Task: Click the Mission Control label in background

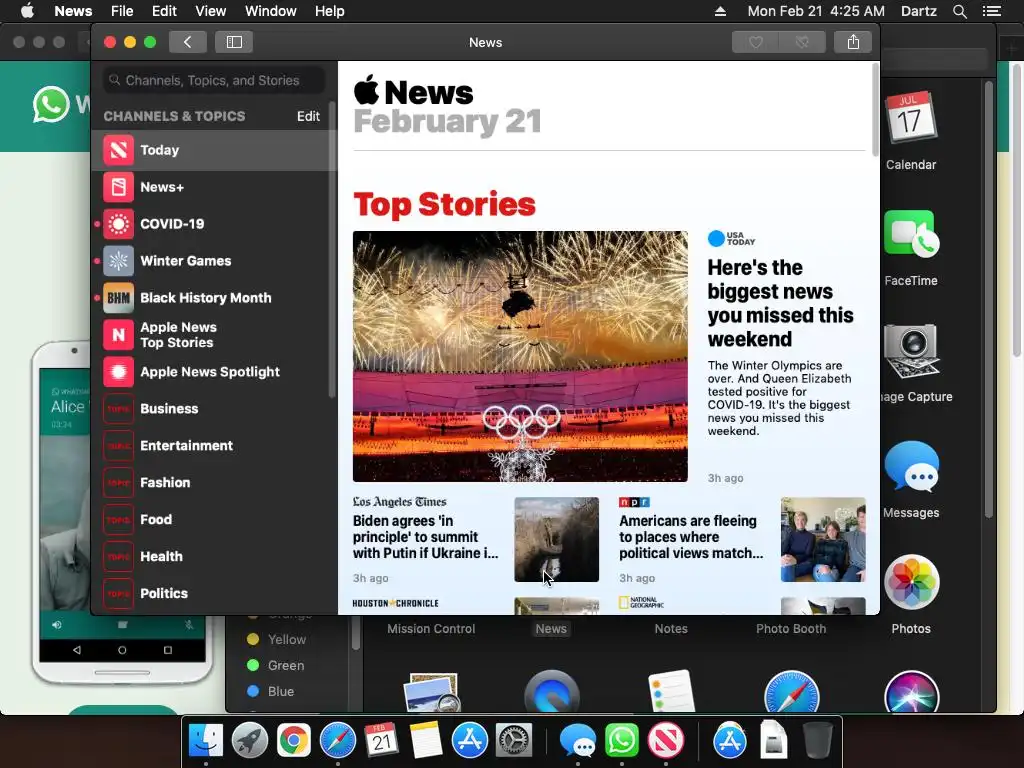Action: (x=431, y=629)
